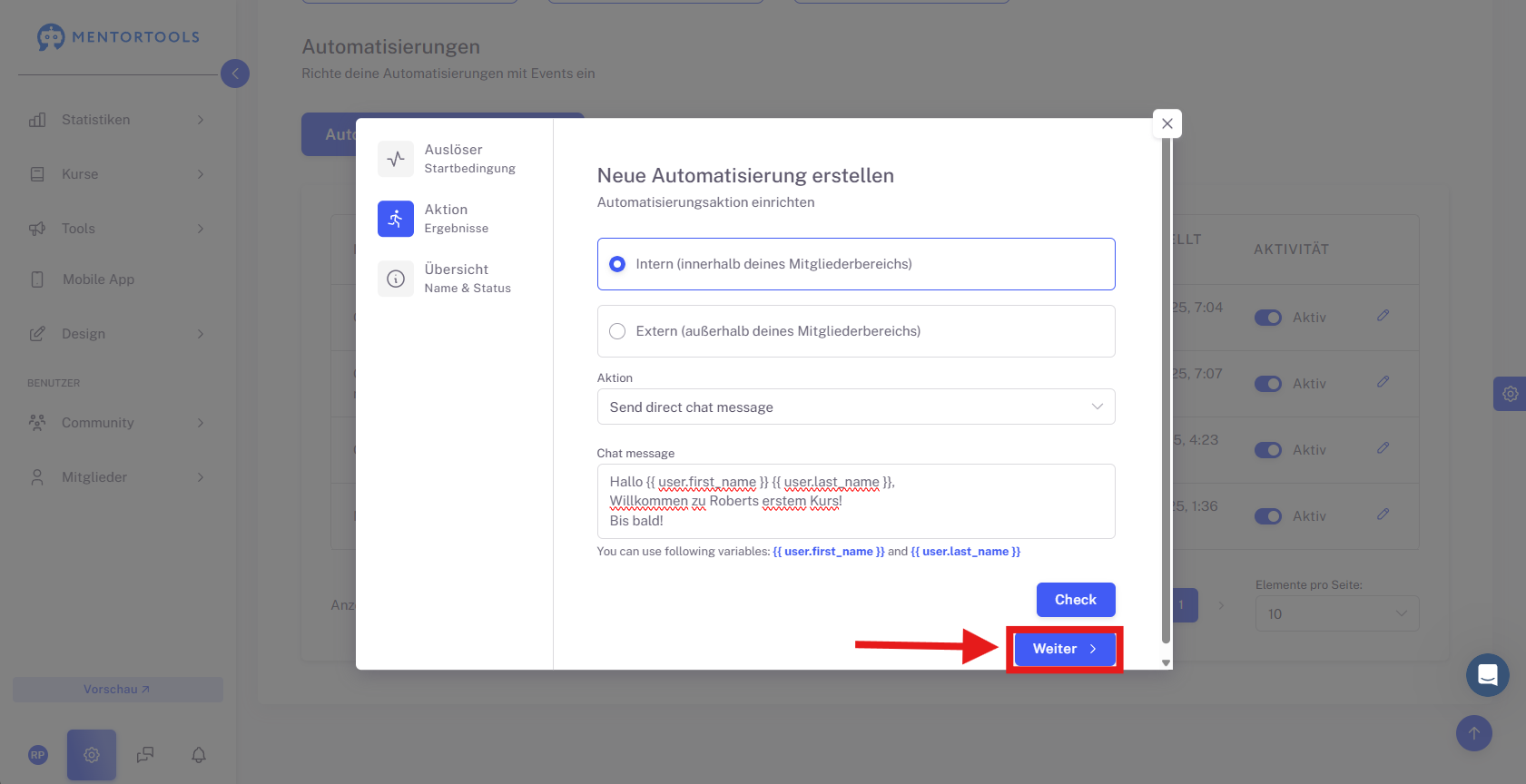This screenshot has height=784, width=1526.
Task: Click inside the Chat message text area
Action: coord(856,501)
